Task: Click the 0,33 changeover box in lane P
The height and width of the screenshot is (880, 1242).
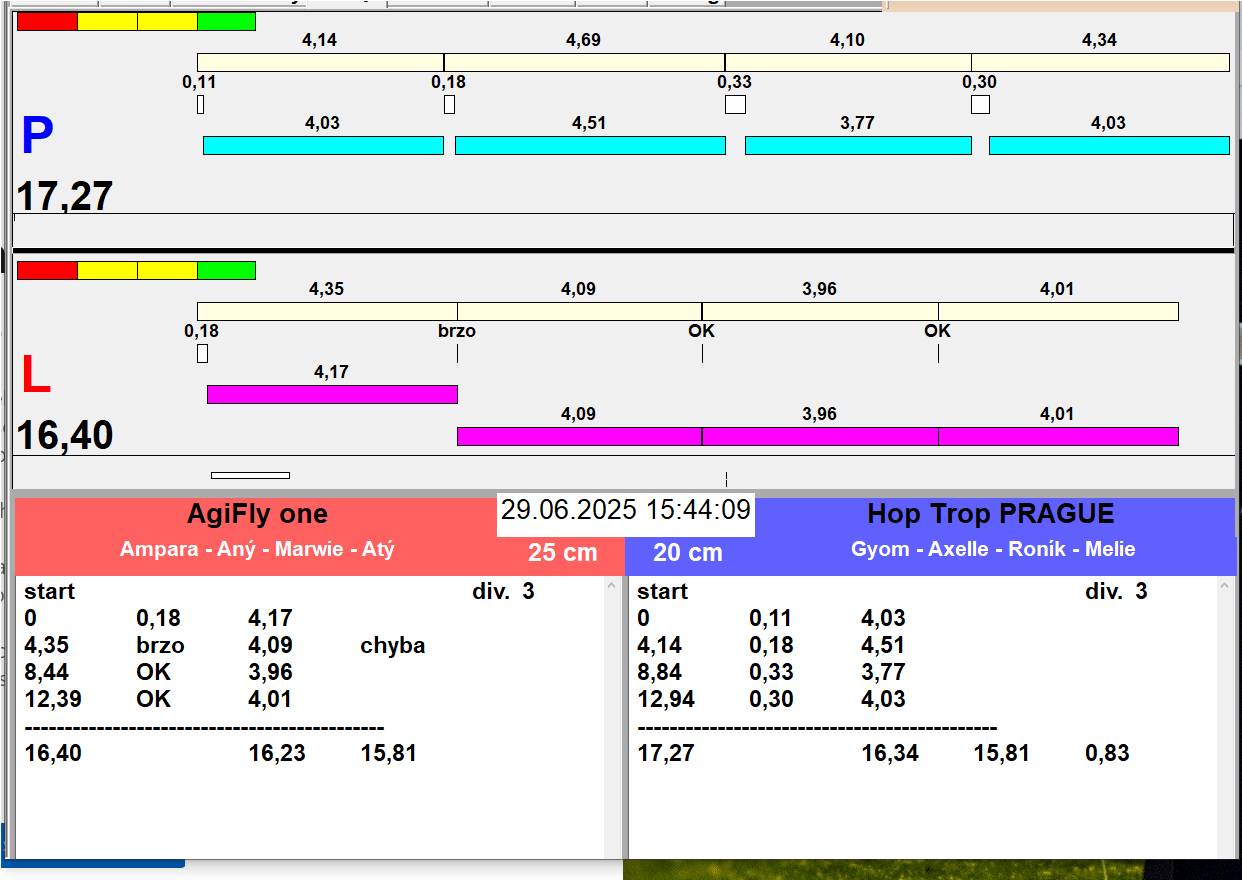Action: tap(735, 104)
